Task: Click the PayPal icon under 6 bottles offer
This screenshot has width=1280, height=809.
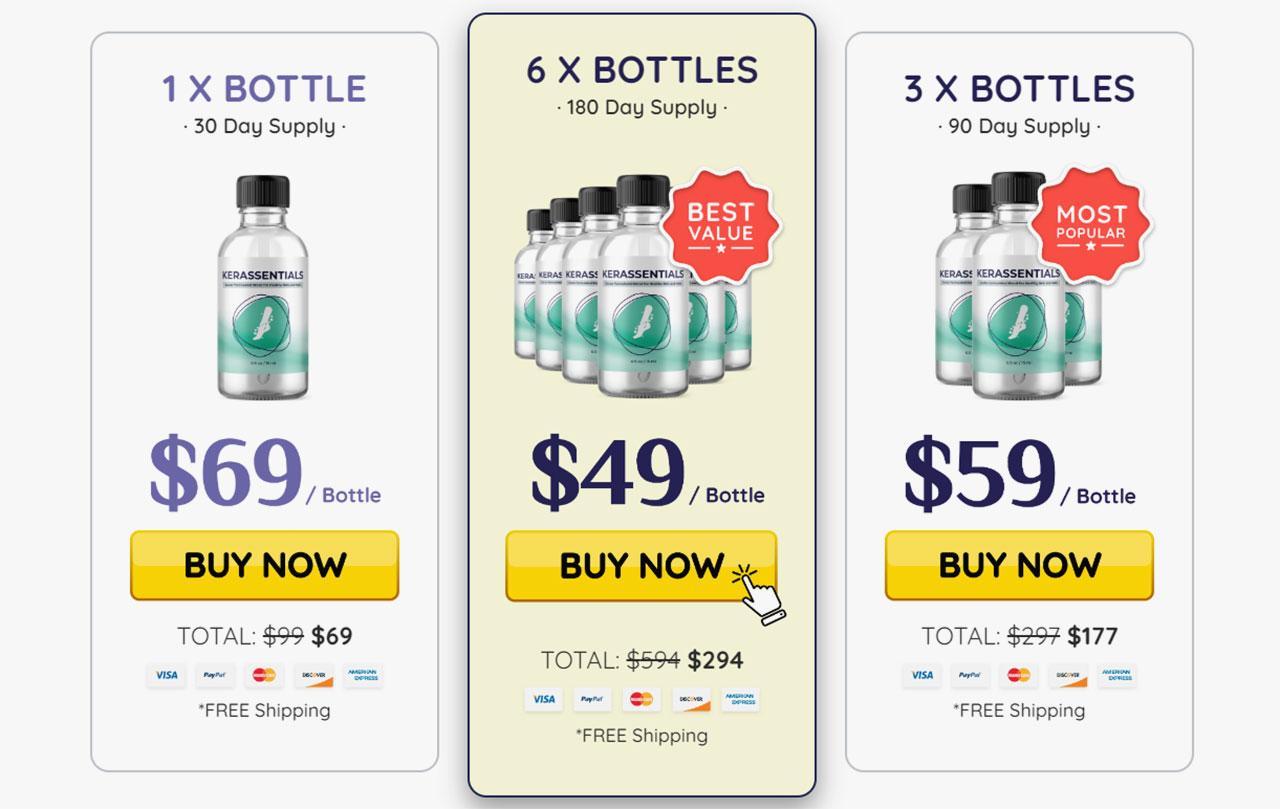Action: point(592,699)
